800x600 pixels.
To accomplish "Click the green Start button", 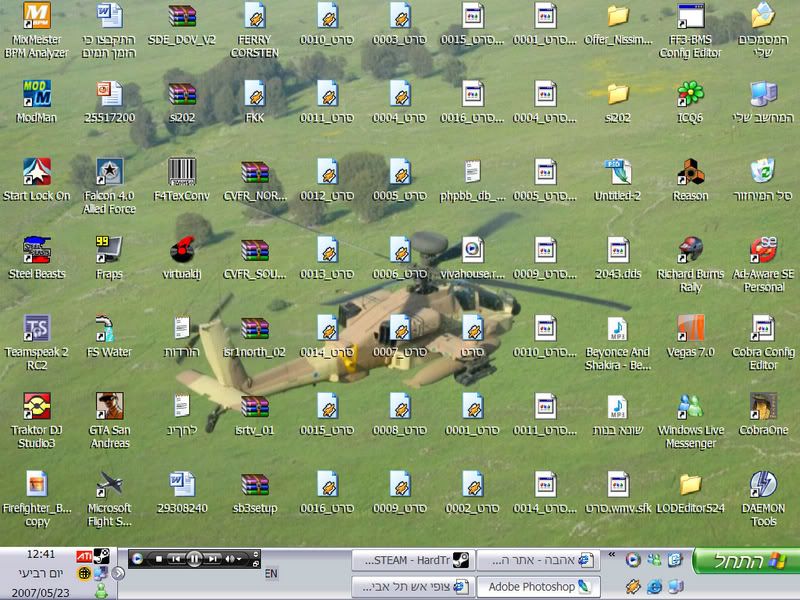I will (x=745, y=560).
